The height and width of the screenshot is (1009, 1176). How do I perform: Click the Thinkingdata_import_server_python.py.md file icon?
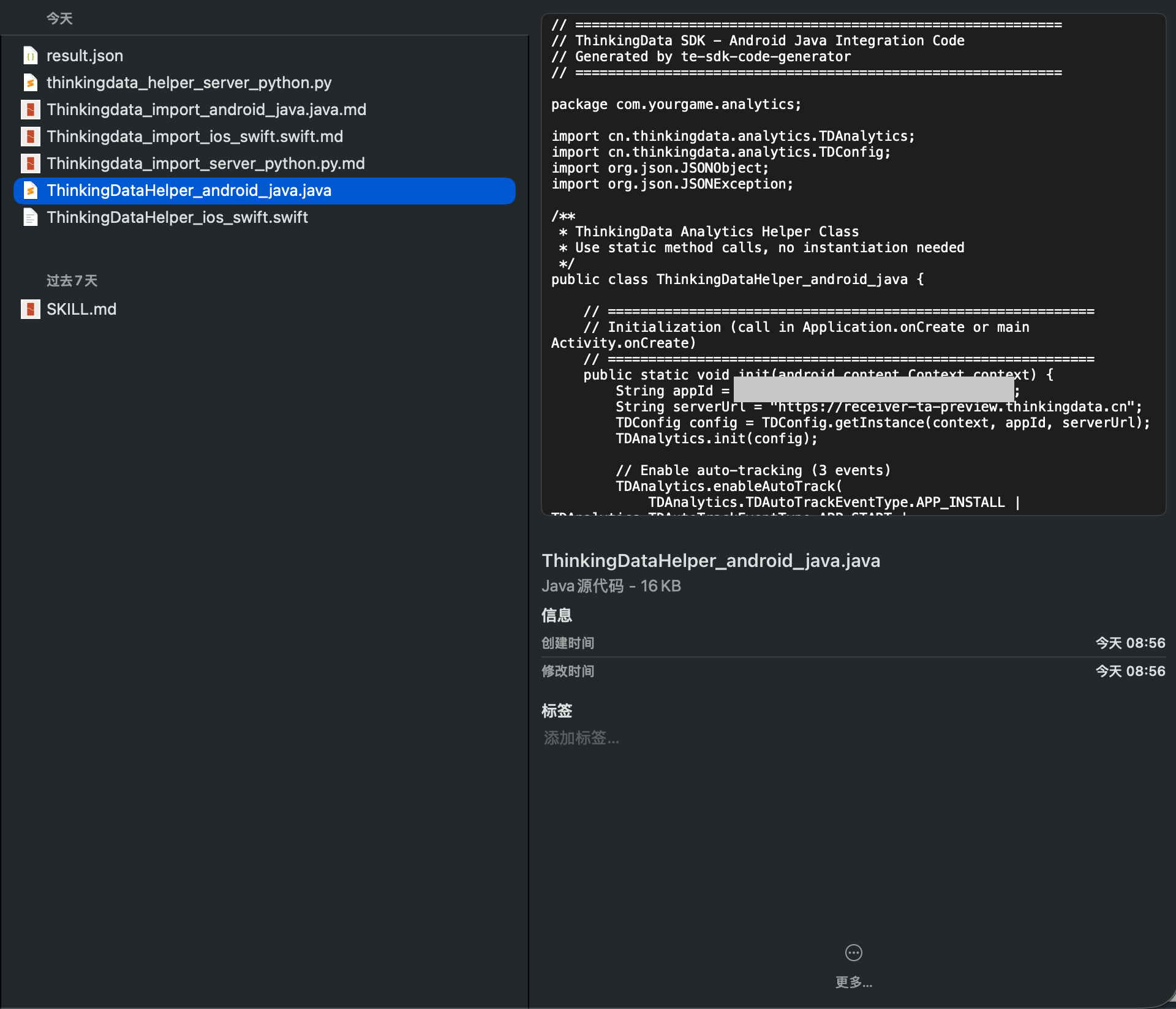(x=31, y=163)
